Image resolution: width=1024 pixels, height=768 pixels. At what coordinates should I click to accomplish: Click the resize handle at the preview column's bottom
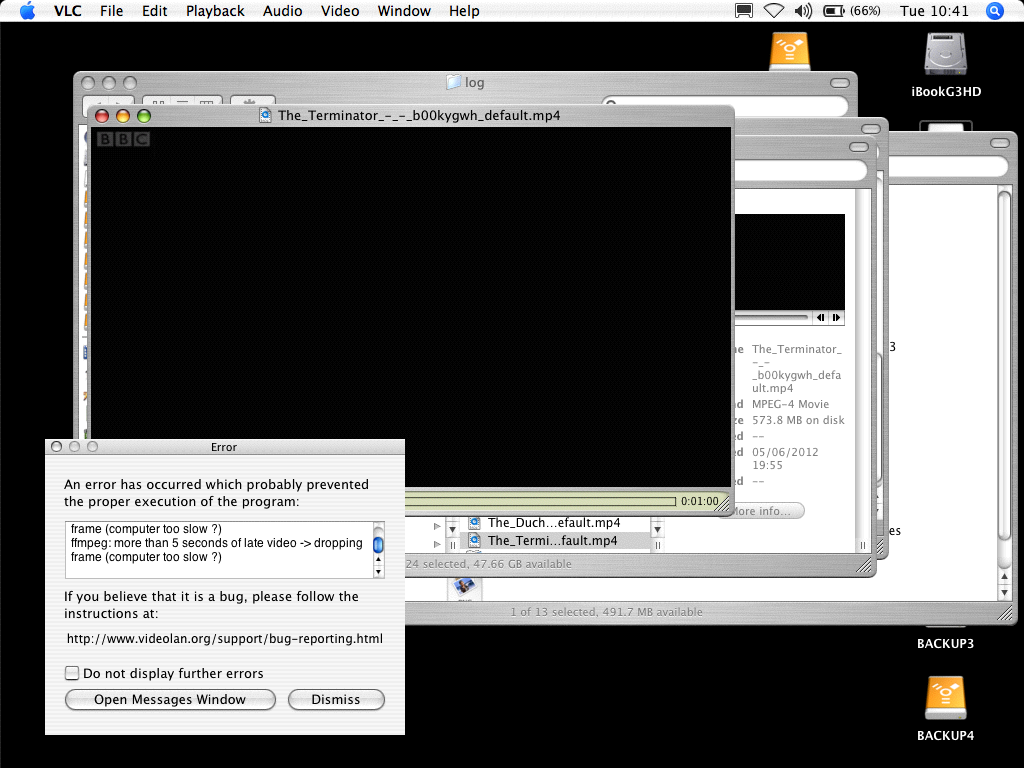tap(863, 545)
